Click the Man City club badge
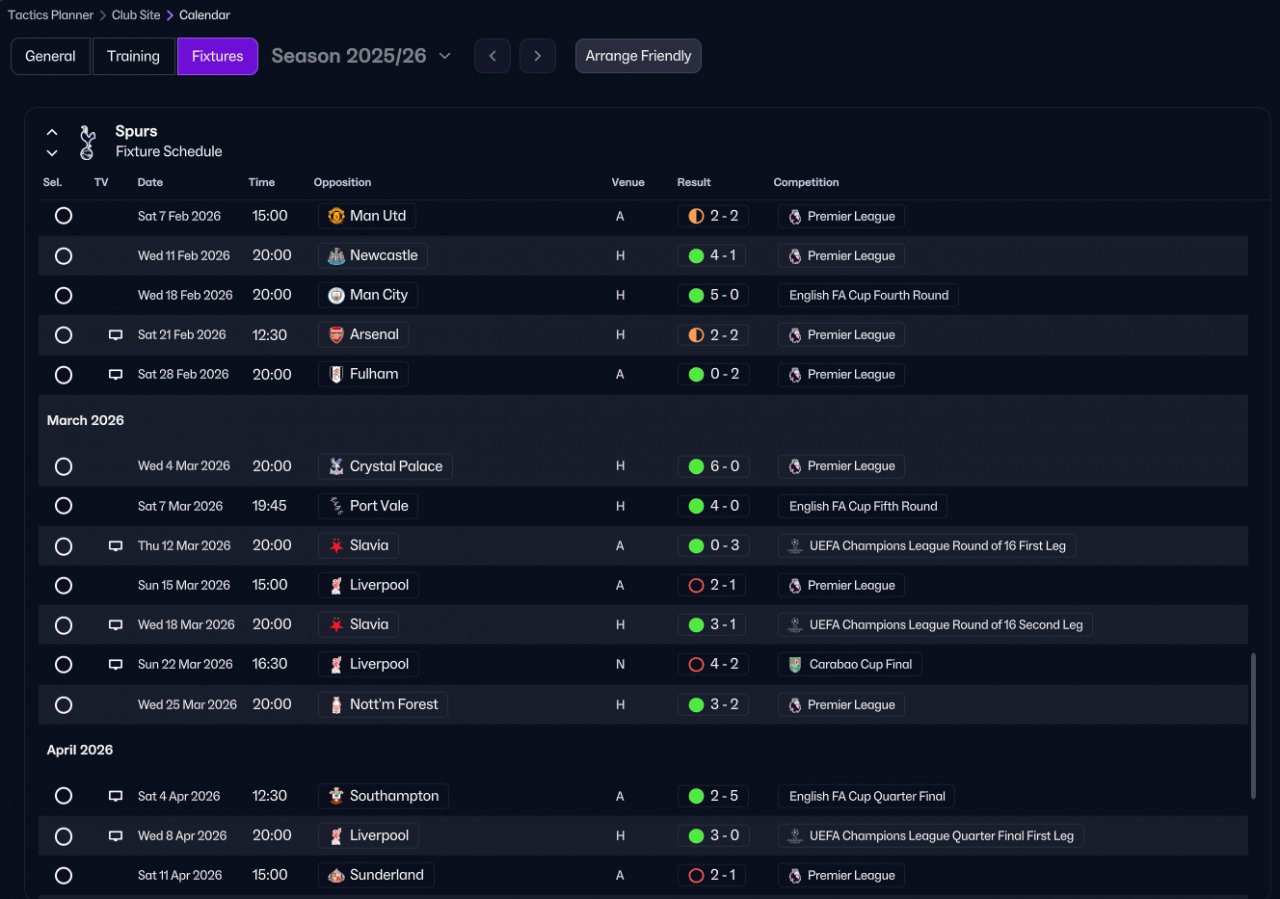 point(336,295)
